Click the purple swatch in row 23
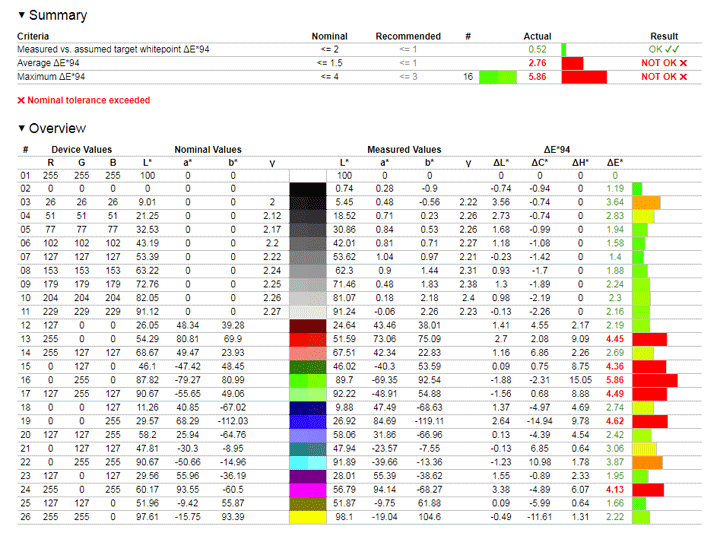The width and height of the screenshot is (720, 536). coord(308,476)
